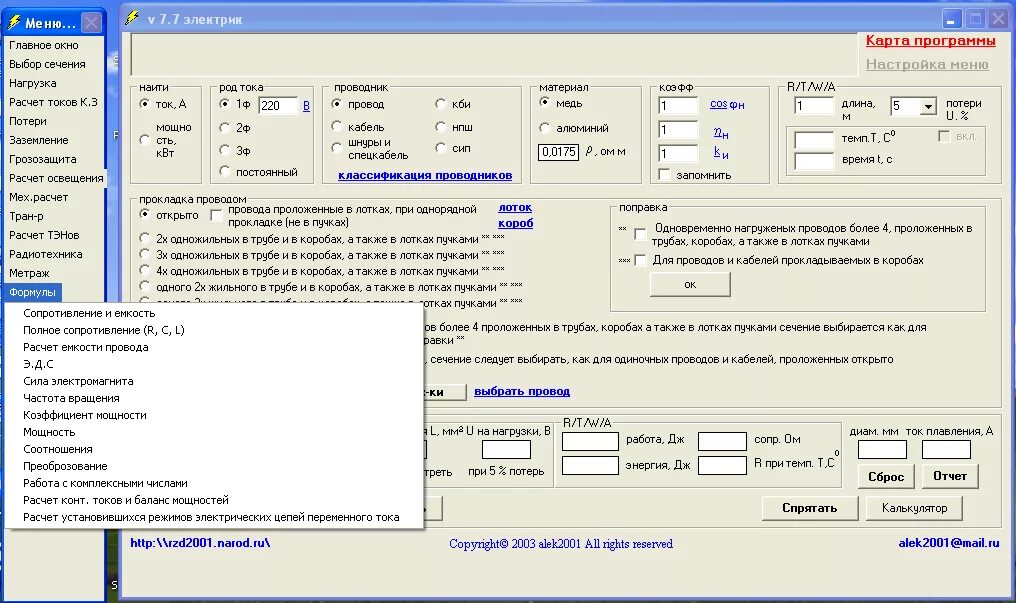Open the Калькулятор button
Screen dimensions: 1016x603
914,508
